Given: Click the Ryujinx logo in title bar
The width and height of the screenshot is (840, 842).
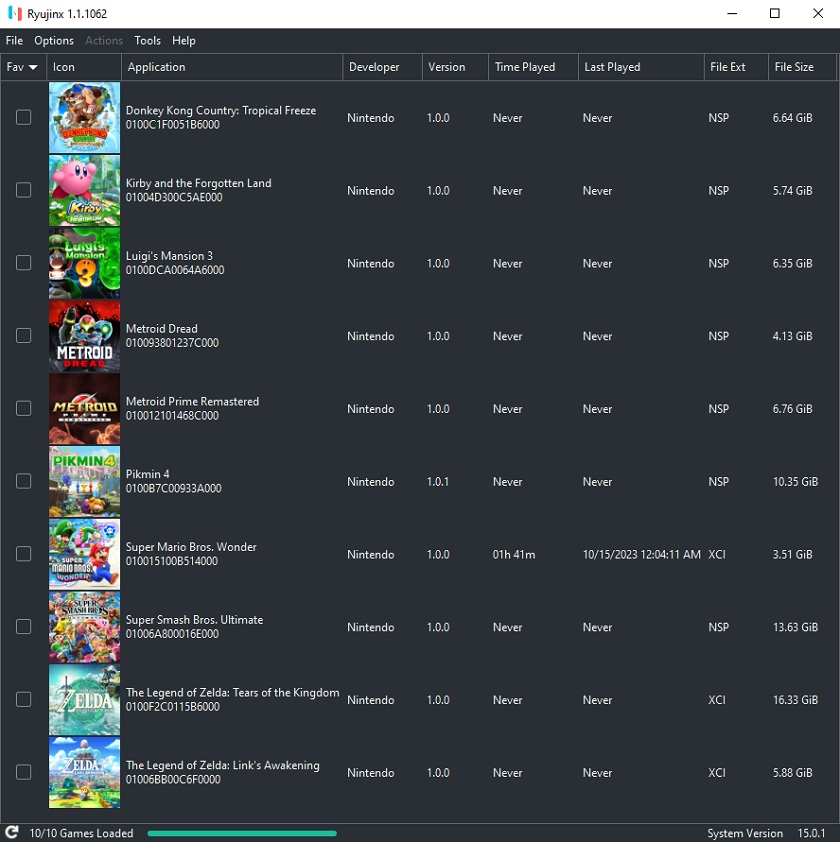Looking at the screenshot, I should pyautogui.click(x=15, y=13).
